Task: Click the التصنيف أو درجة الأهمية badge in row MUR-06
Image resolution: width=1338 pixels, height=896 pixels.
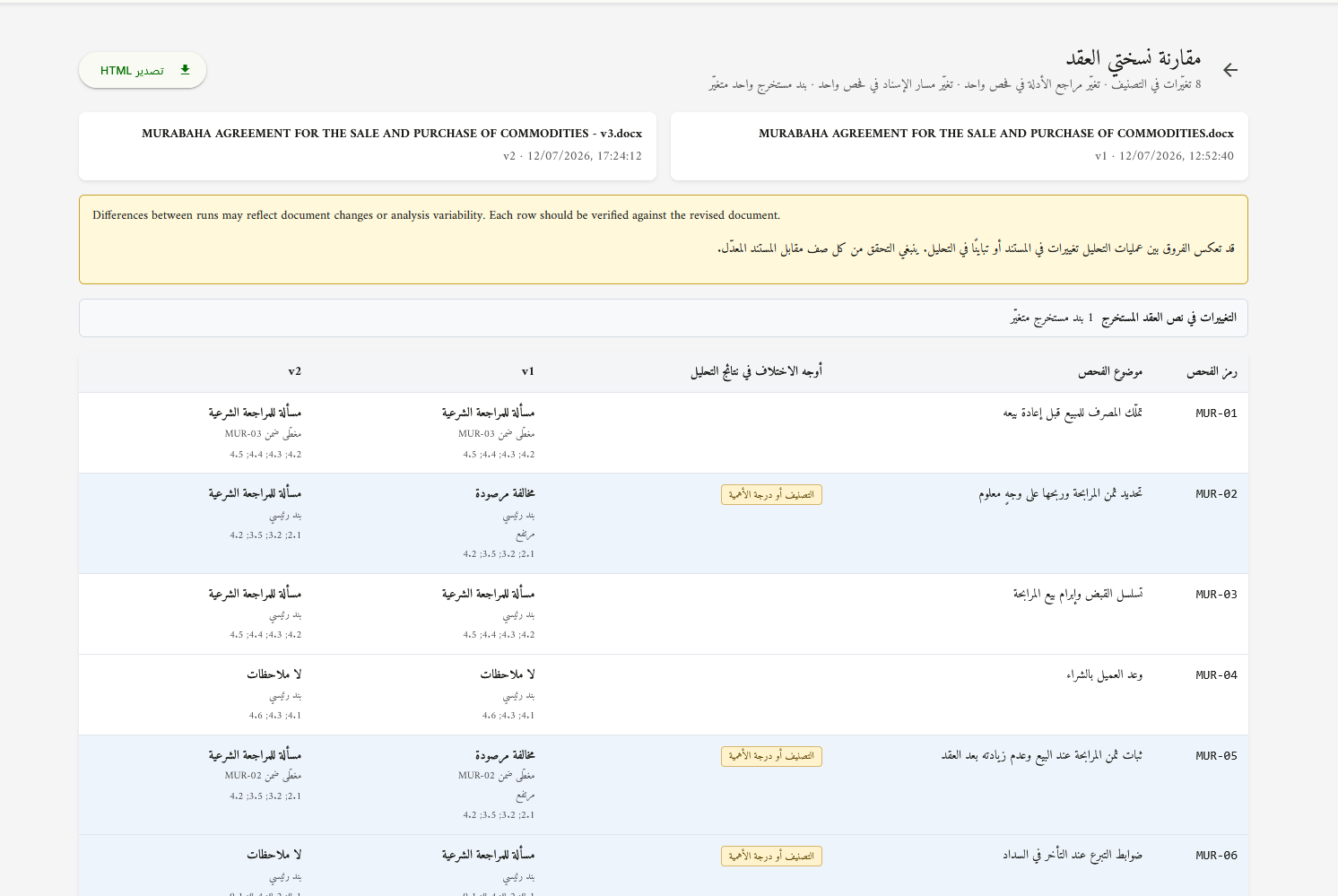Action: tap(771, 857)
